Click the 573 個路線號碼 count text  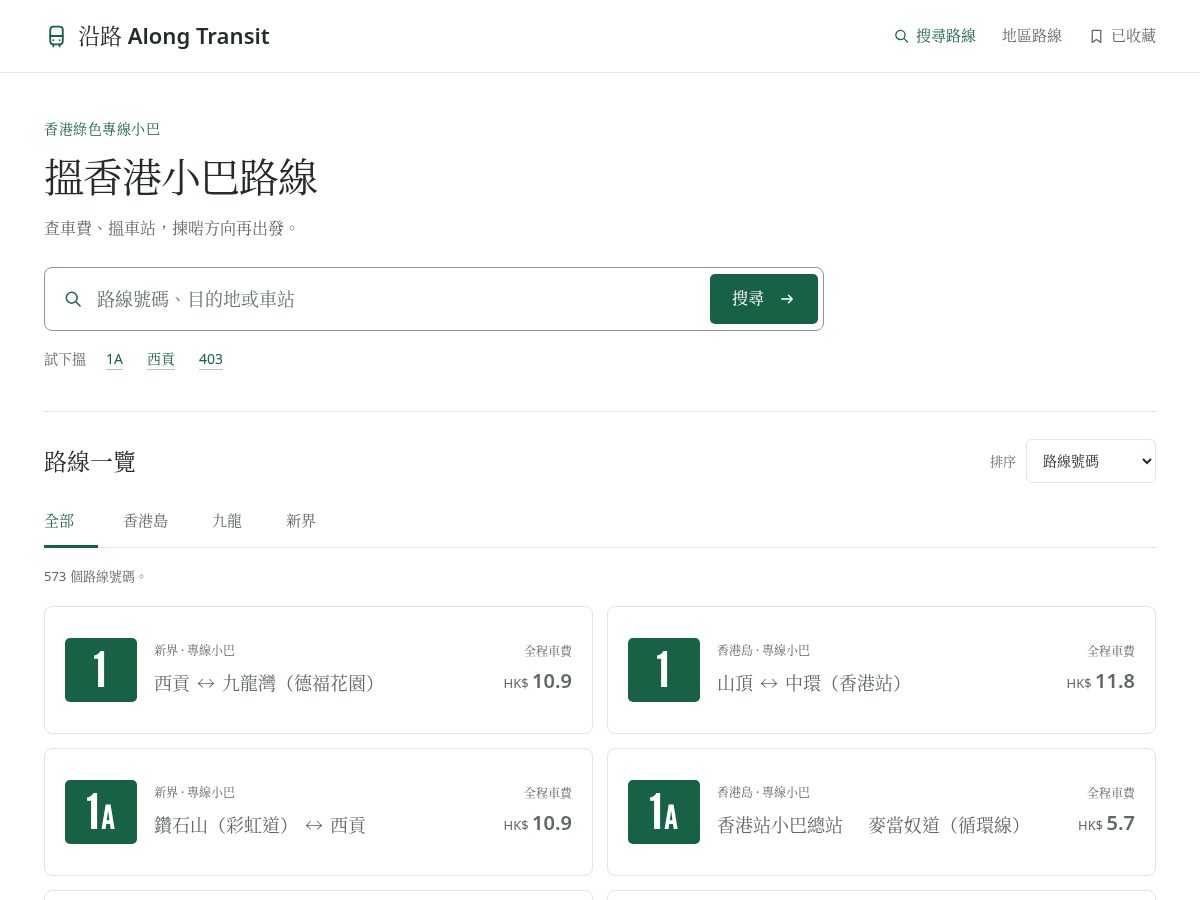pyautogui.click(x=95, y=577)
